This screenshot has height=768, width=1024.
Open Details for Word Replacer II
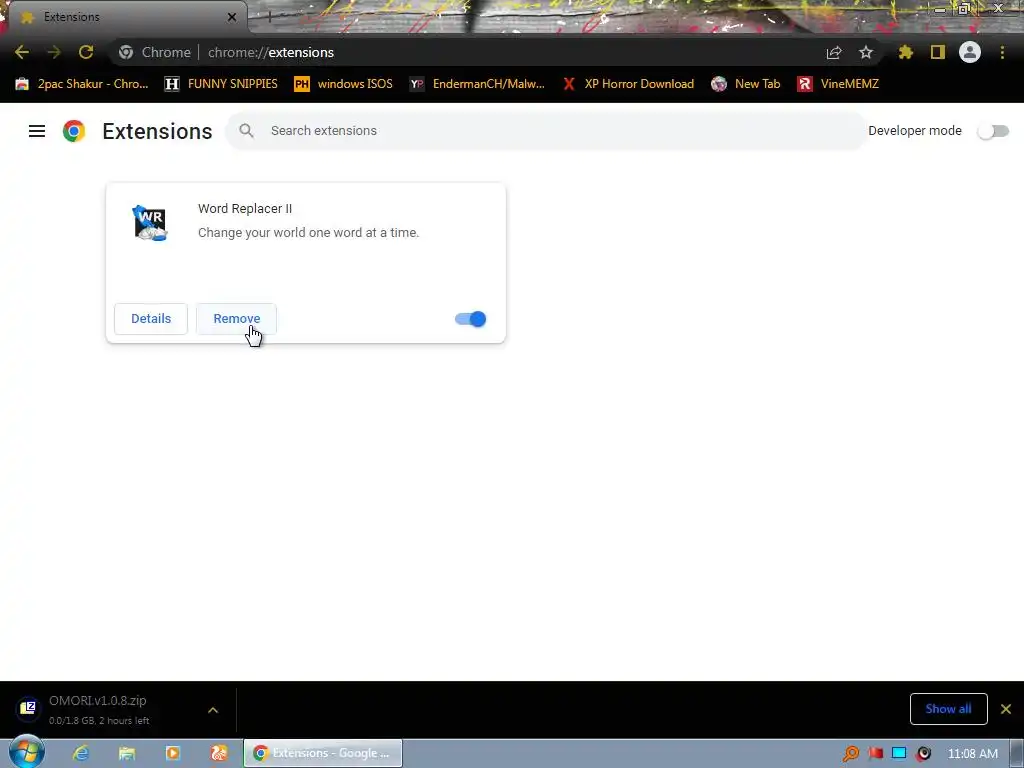pos(151,319)
